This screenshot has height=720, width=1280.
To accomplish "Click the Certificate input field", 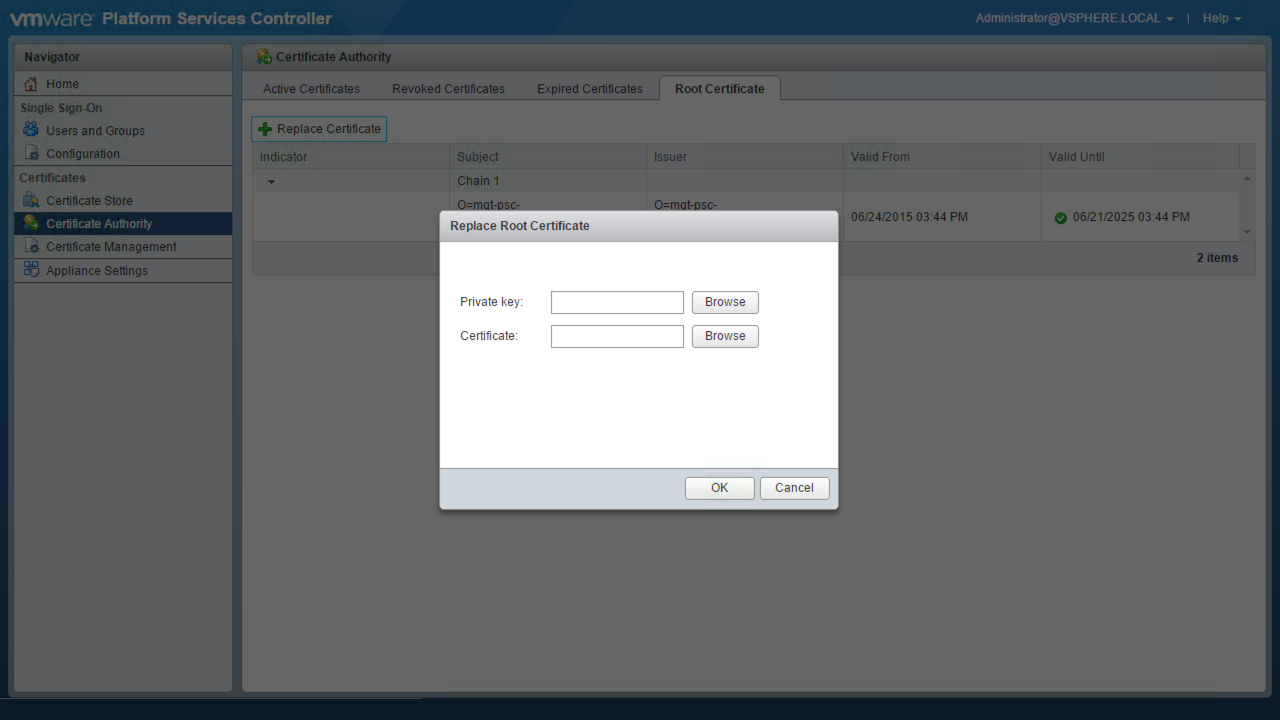I will point(617,336).
